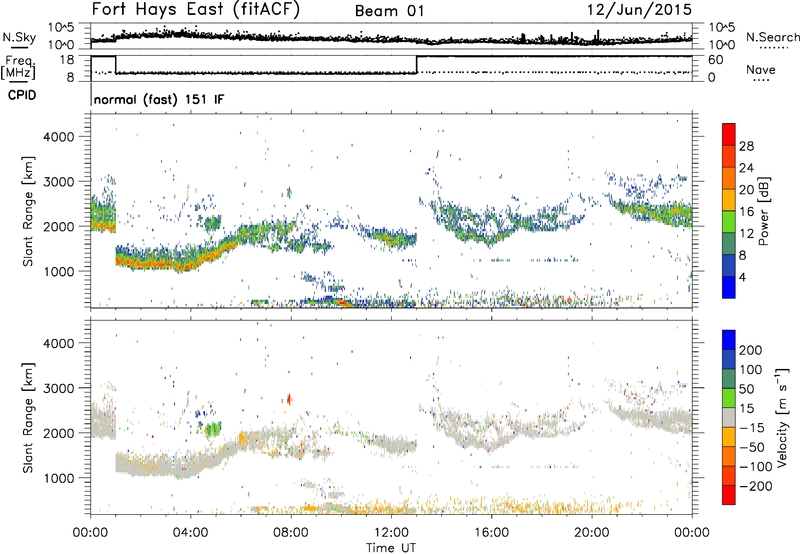The width and height of the screenshot is (800, 554).
Task: Click the red velocity spot near 08:00 UT
Action: [x=289, y=398]
